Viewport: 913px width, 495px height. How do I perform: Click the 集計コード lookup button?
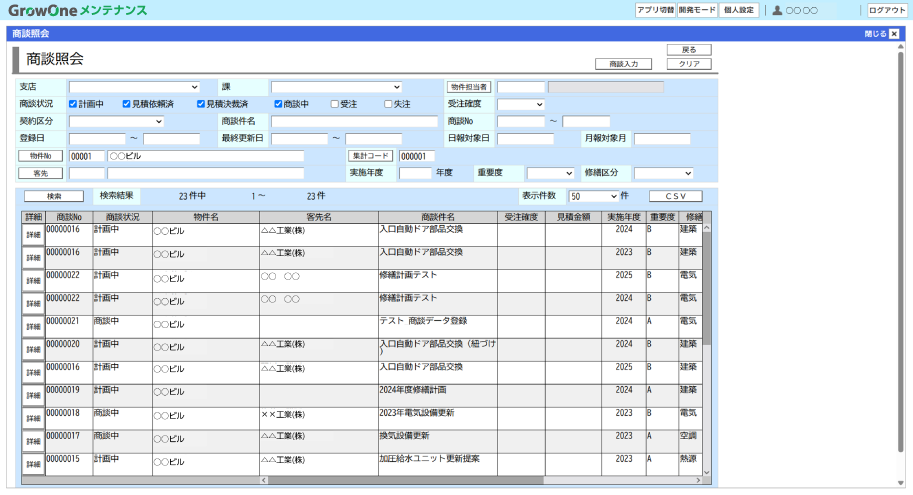371,157
